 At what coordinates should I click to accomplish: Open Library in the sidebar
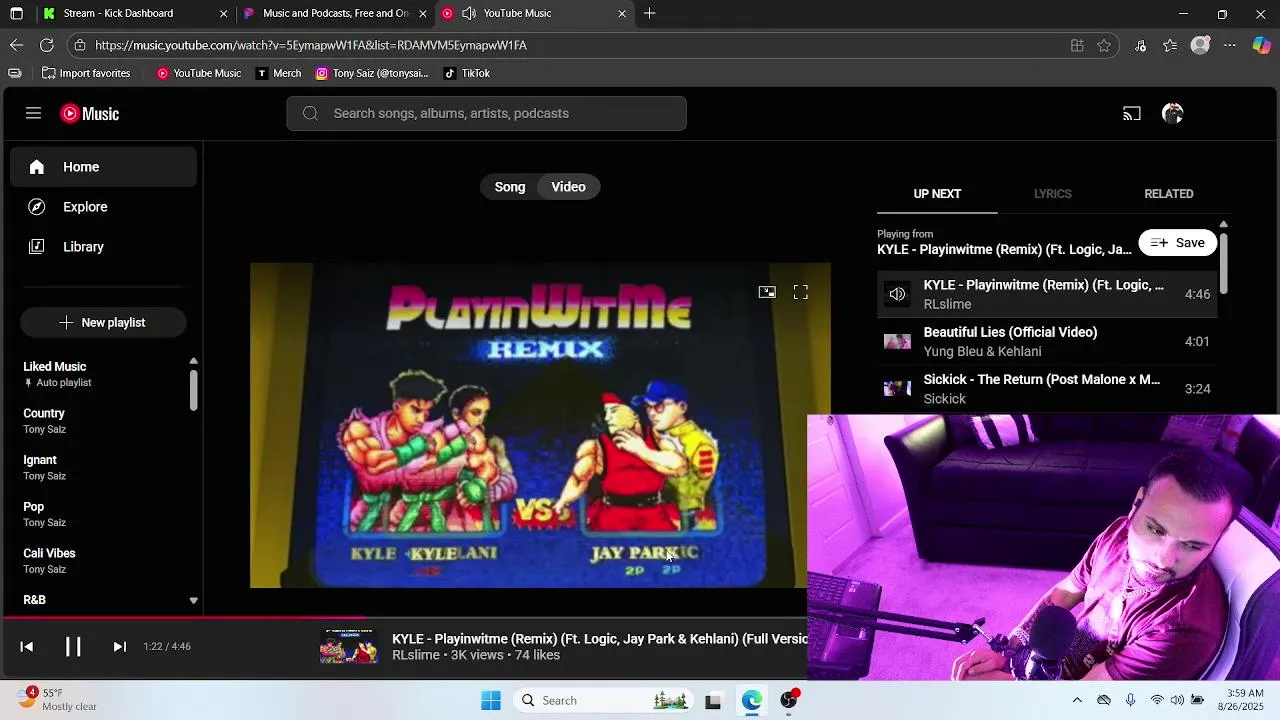click(x=104, y=247)
